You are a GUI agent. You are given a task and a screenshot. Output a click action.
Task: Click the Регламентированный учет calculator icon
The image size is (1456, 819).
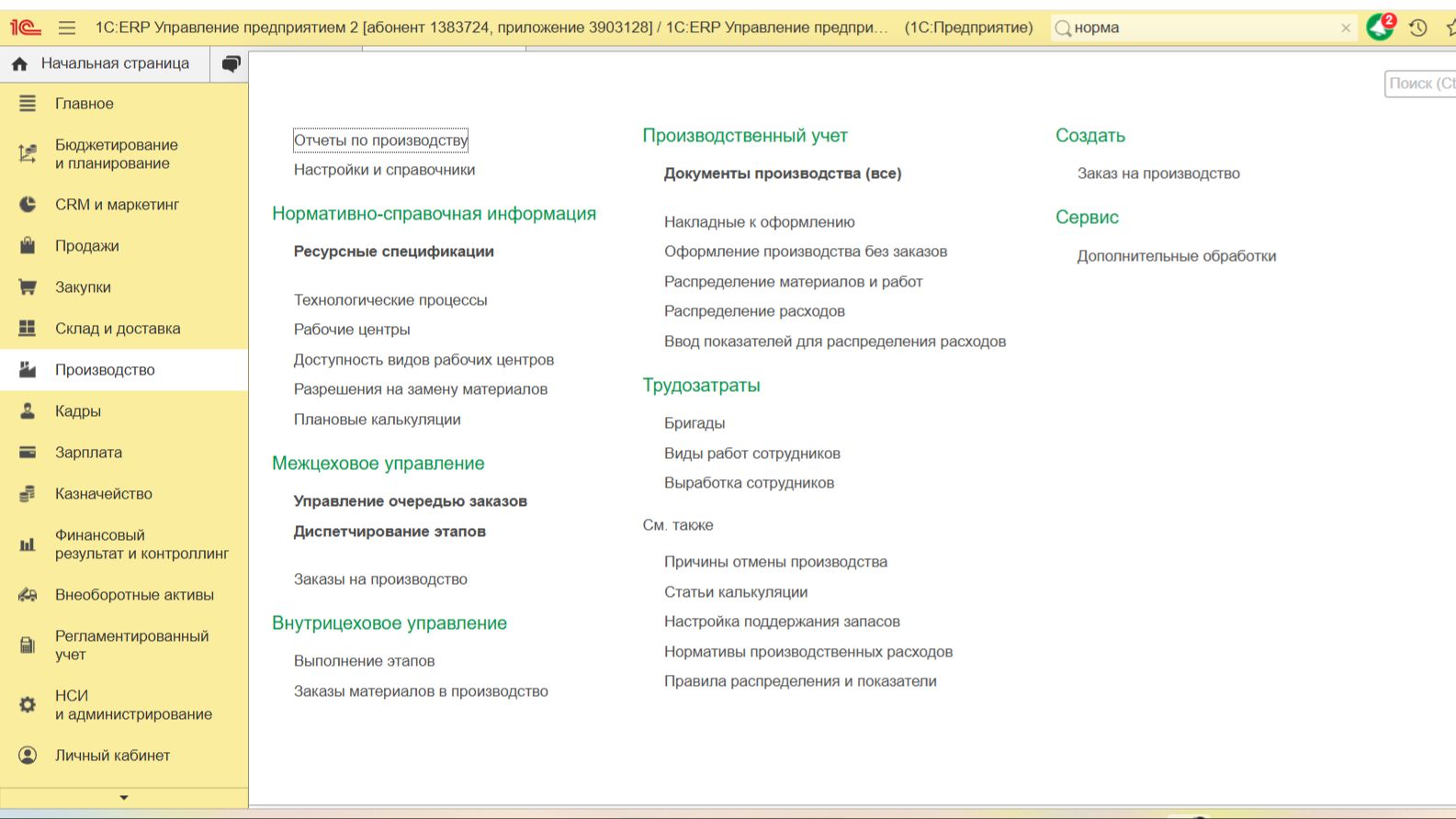point(28,645)
